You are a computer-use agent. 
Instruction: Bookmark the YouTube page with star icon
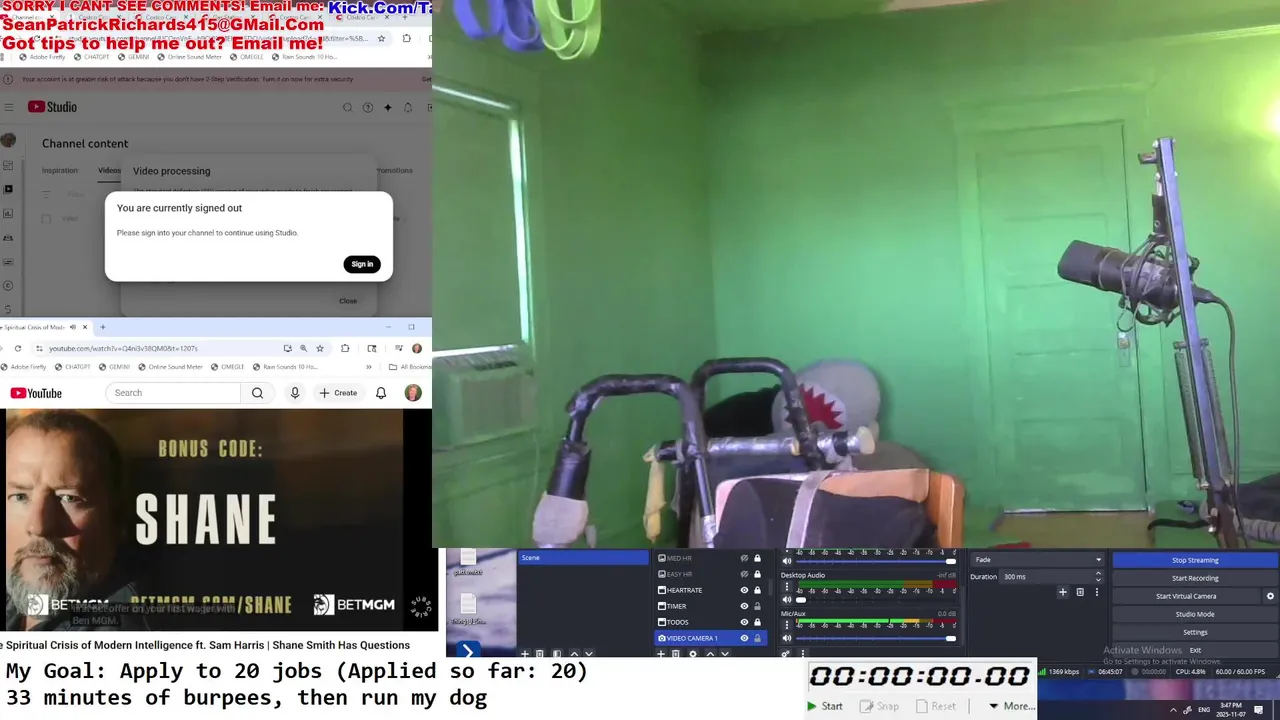pos(320,348)
